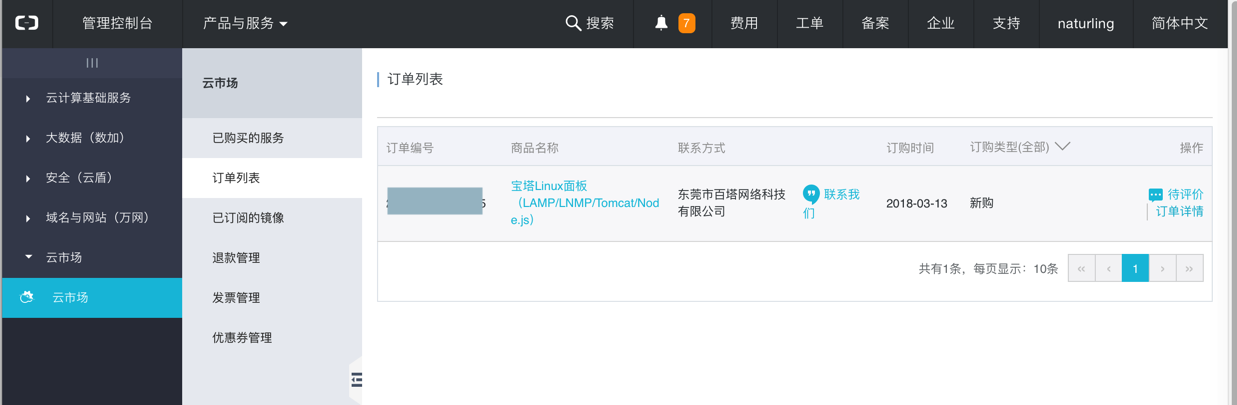Open notifications bell icon
This screenshot has height=405, width=1237.
point(661,23)
